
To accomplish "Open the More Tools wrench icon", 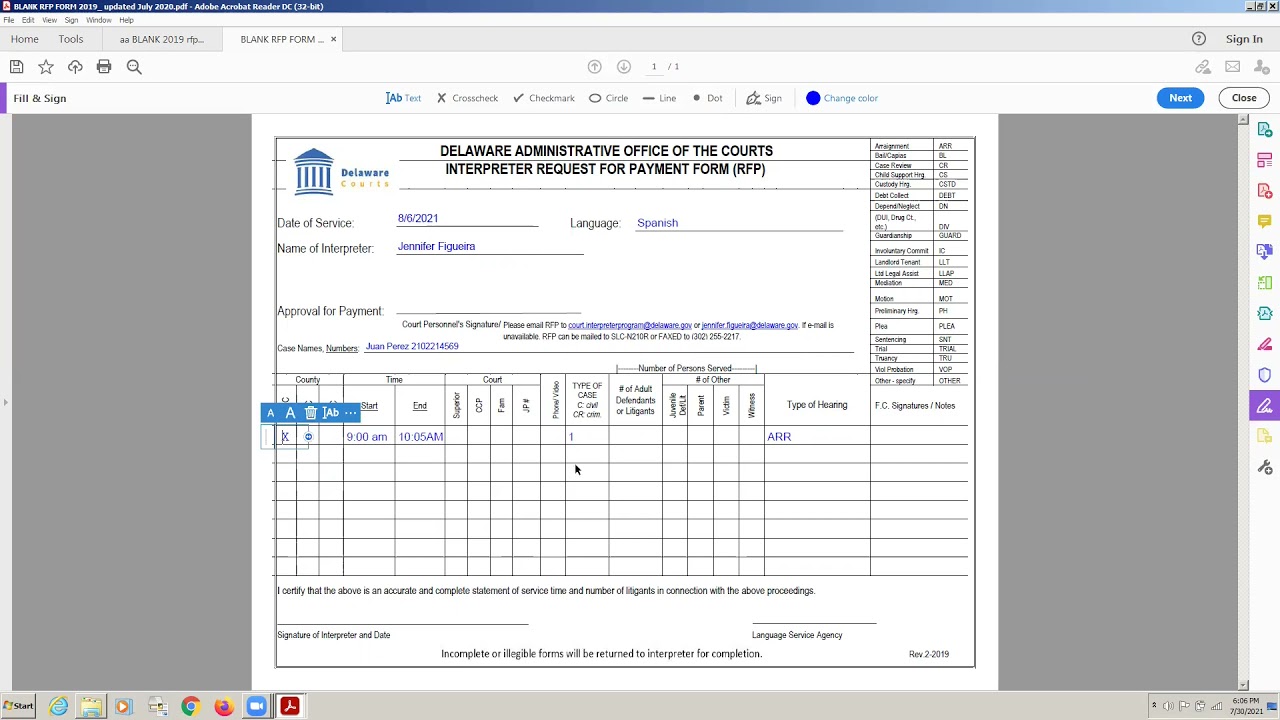I will coord(1265,468).
